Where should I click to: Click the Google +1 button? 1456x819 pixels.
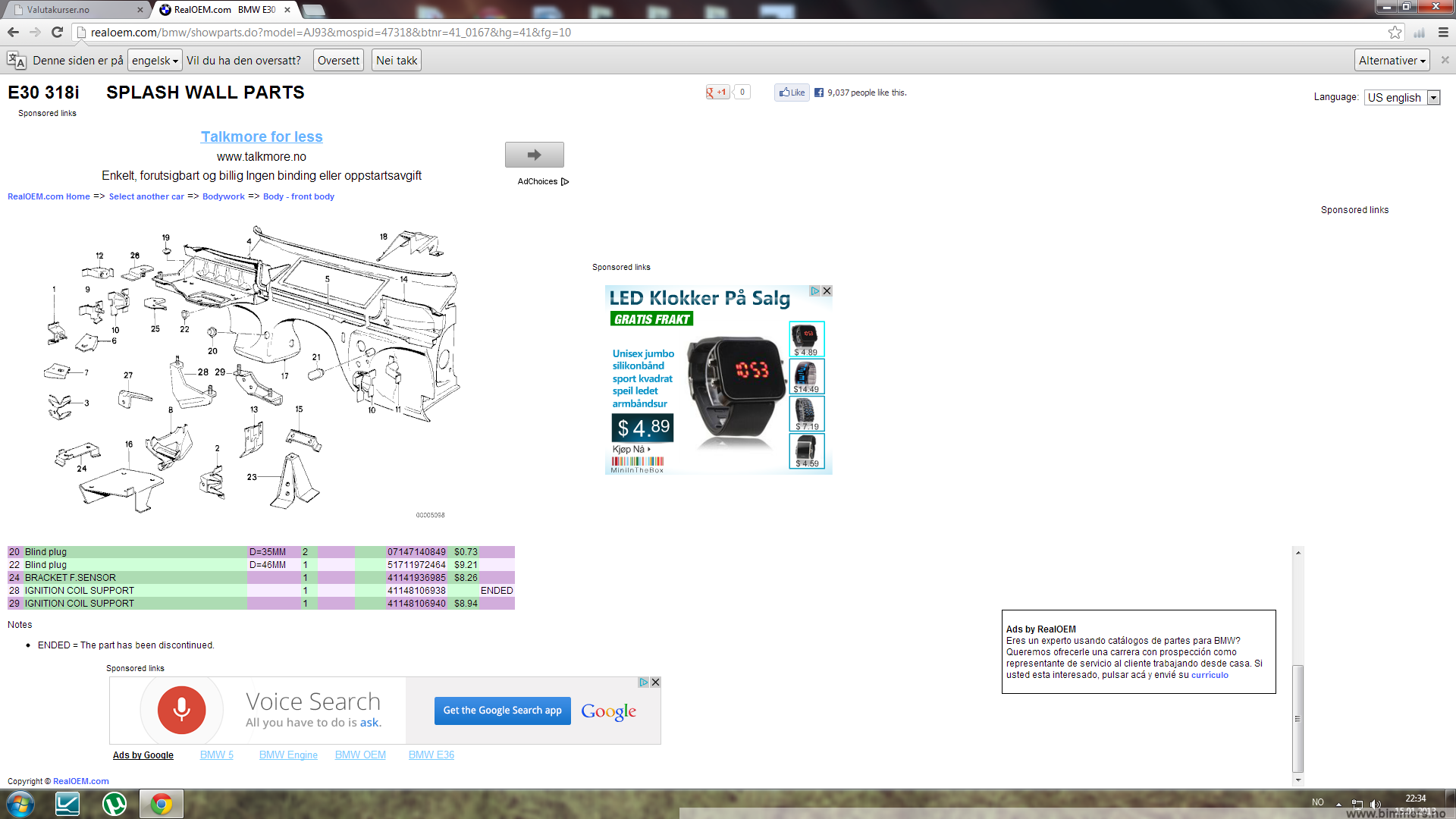(x=717, y=93)
